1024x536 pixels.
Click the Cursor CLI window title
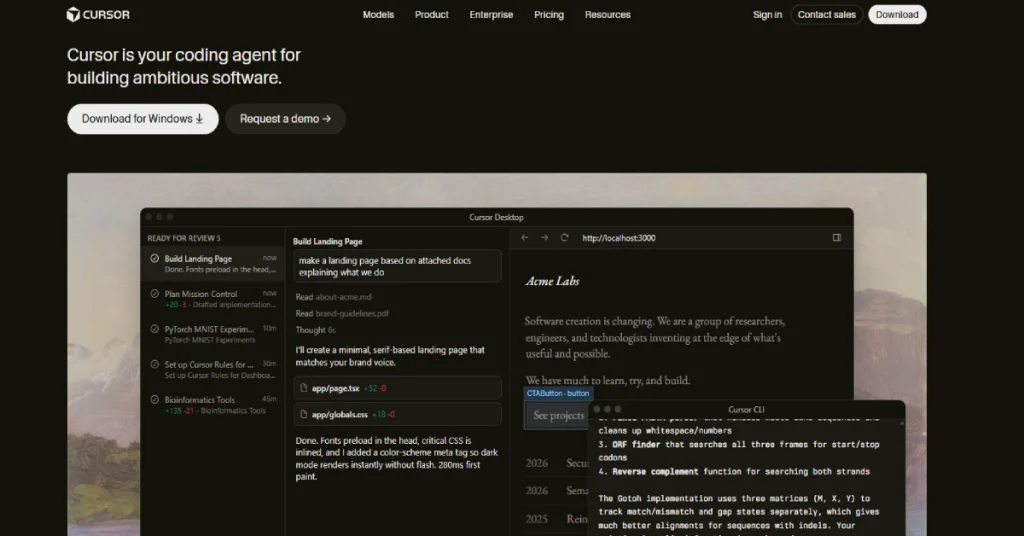click(x=746, y=410)
